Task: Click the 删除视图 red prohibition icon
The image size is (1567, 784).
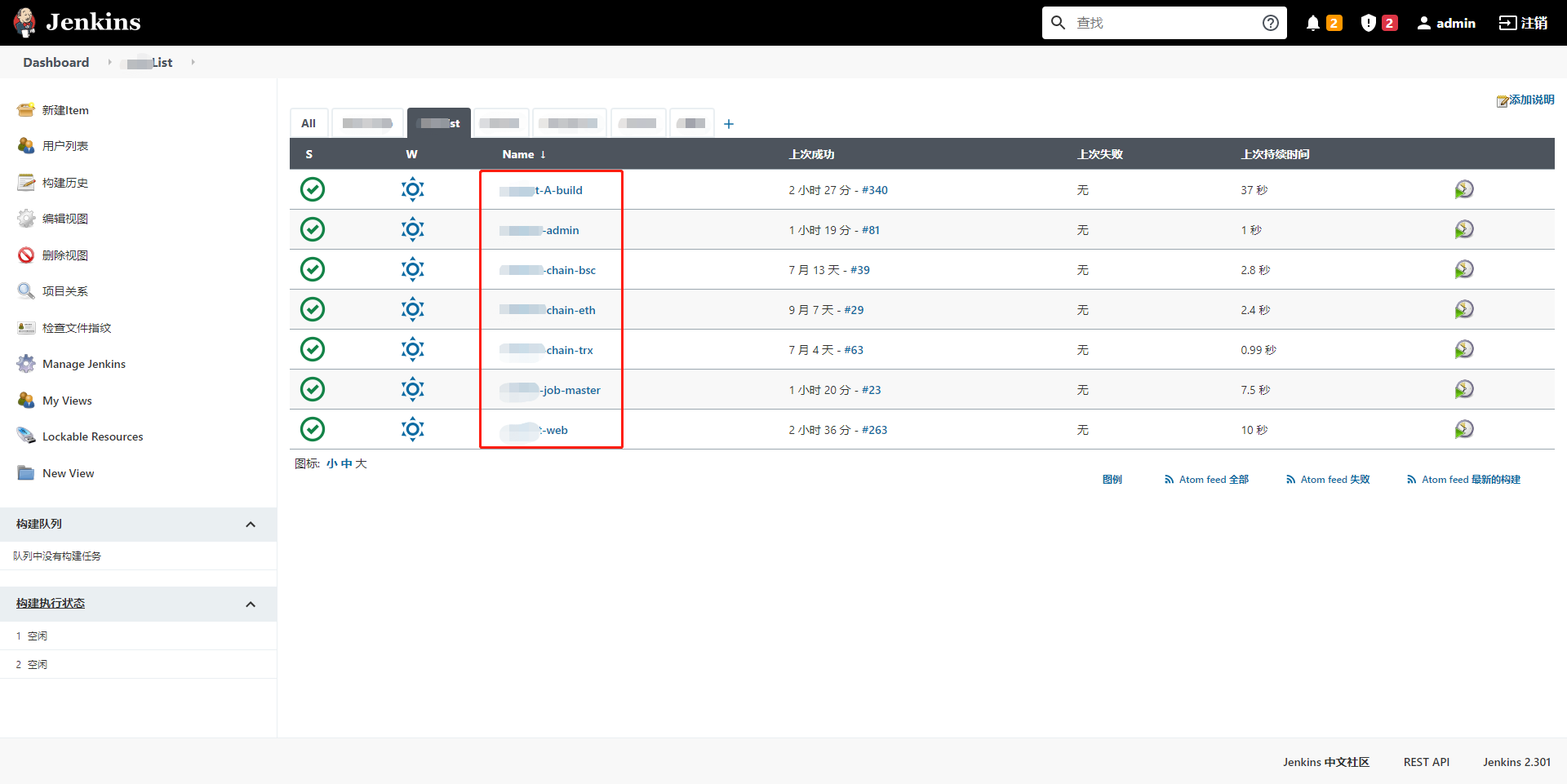Action: [26, 255]
